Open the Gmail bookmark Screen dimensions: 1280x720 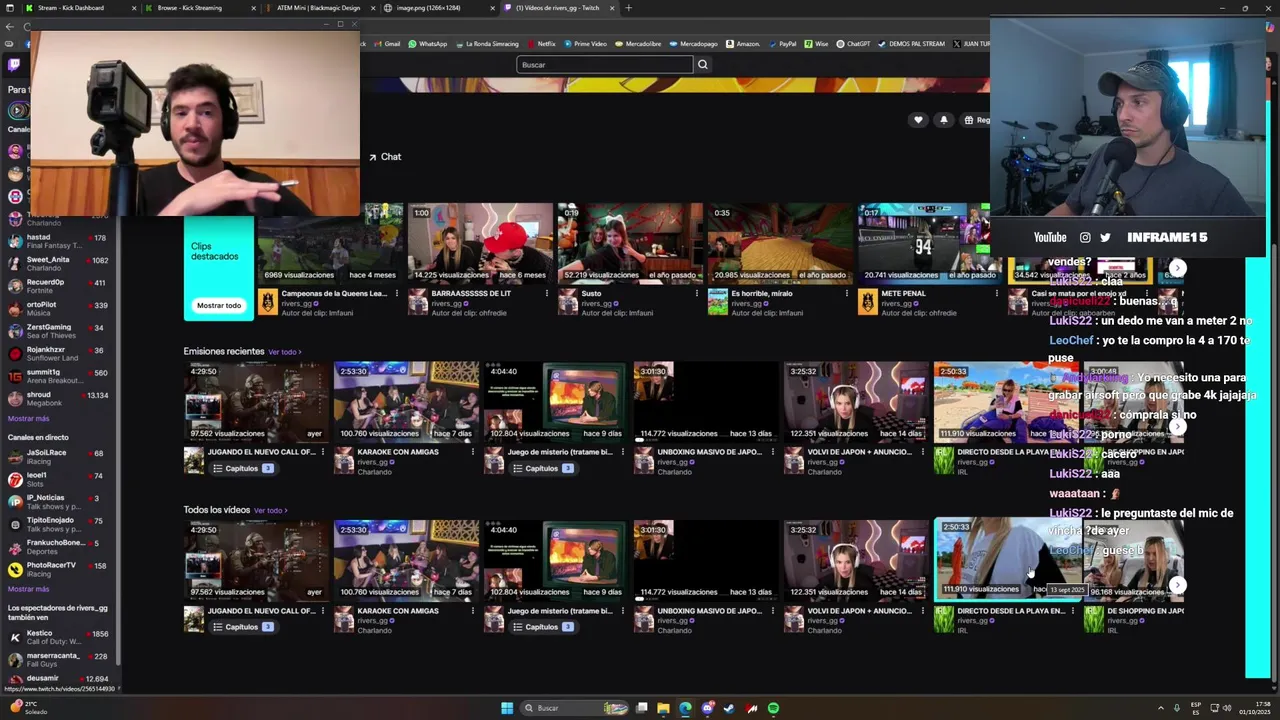pyautogui.click(x=387, y=44)
